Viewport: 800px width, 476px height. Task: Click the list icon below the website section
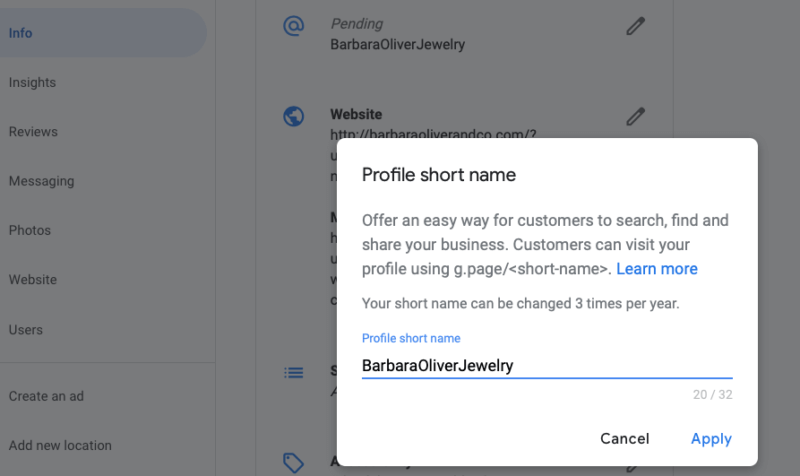(x=293, y=372)
